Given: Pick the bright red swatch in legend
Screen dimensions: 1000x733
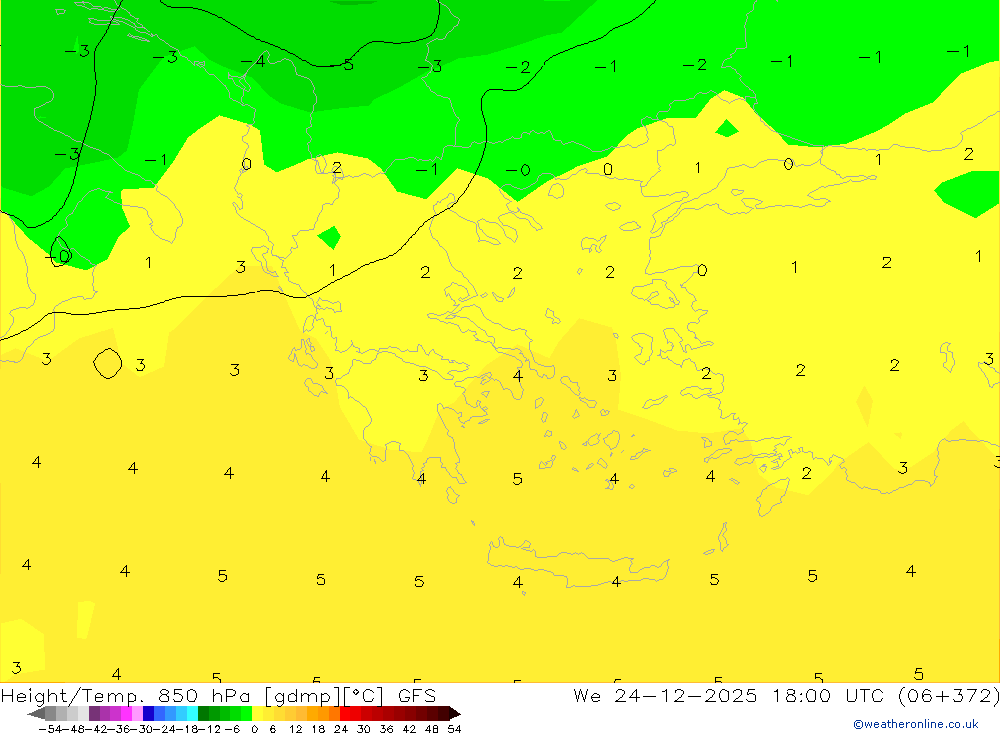Looking at the screenshot, I should coord(346,713).
